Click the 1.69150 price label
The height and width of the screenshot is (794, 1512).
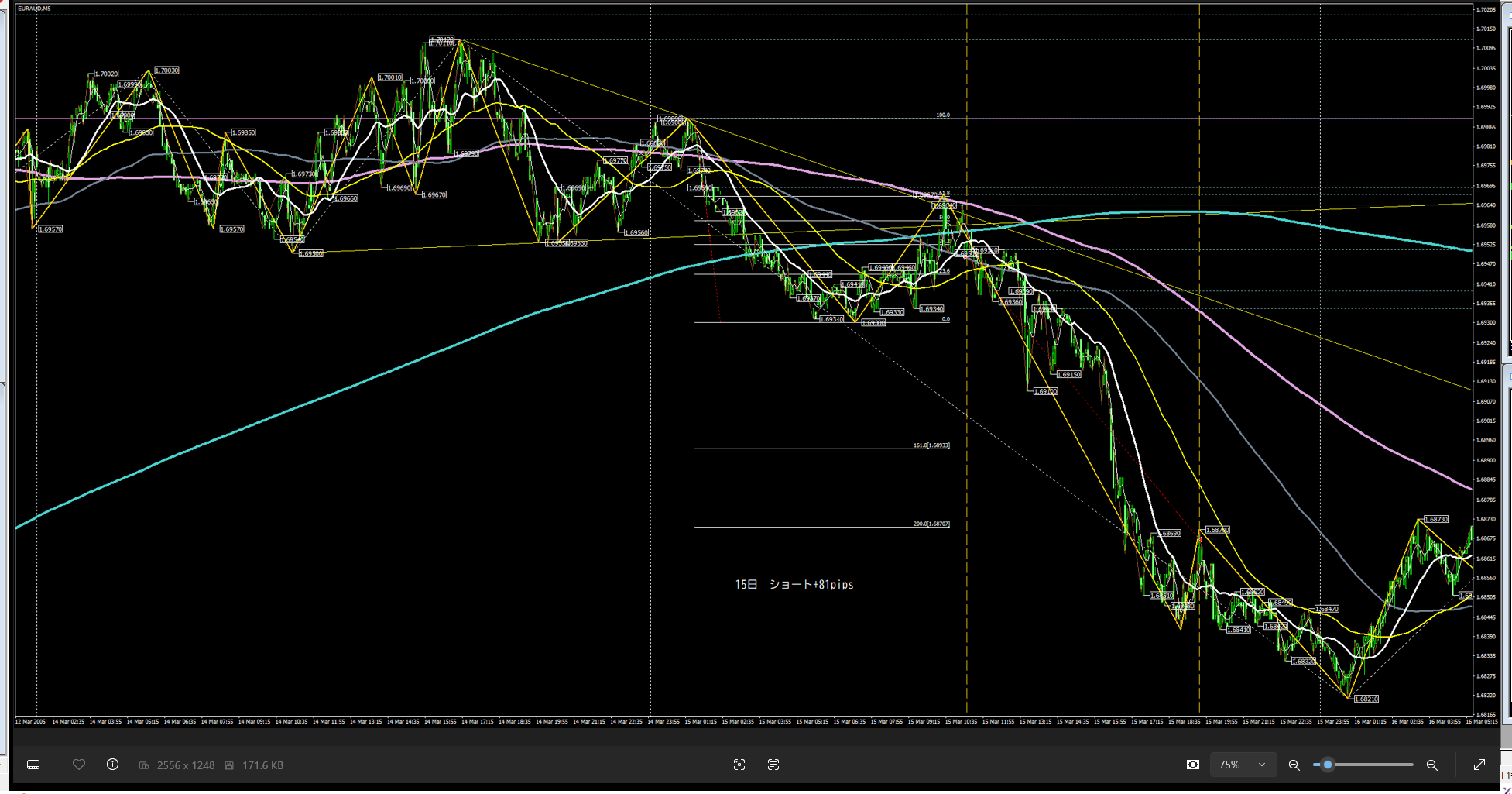coord(1069,374)
